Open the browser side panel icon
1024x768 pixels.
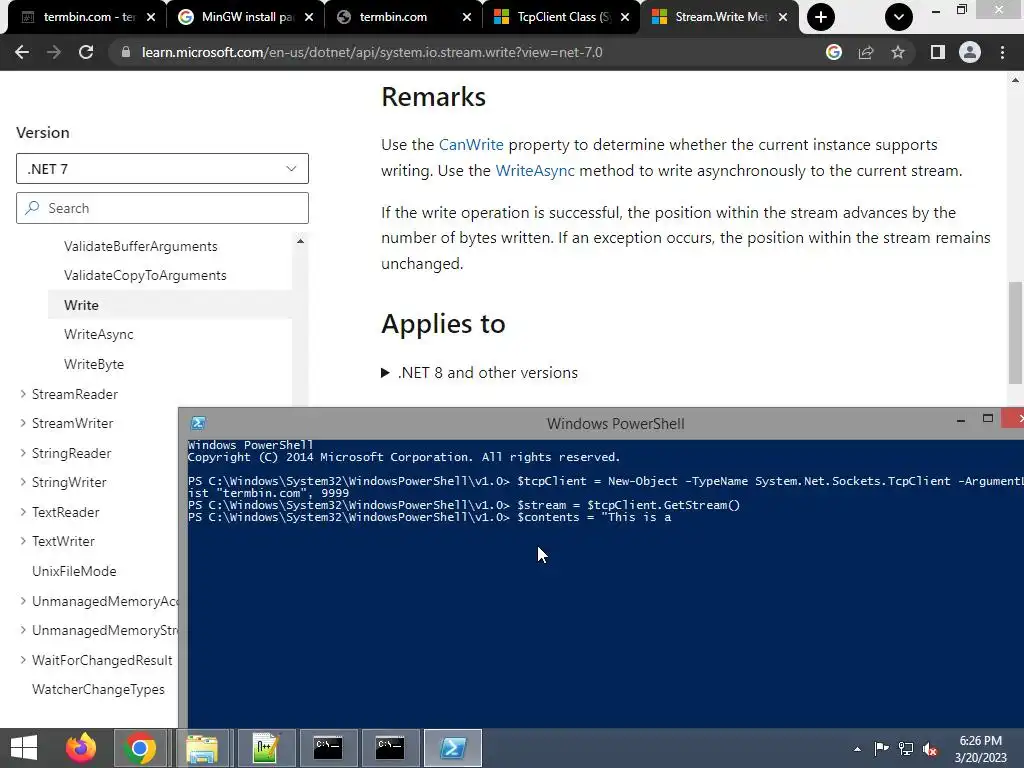click(938, 52)
